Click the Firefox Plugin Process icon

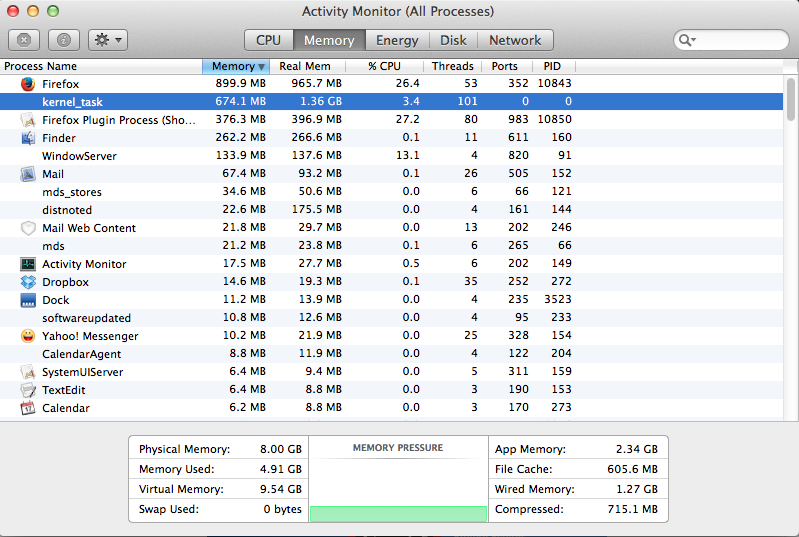click(x=28, y=120)
